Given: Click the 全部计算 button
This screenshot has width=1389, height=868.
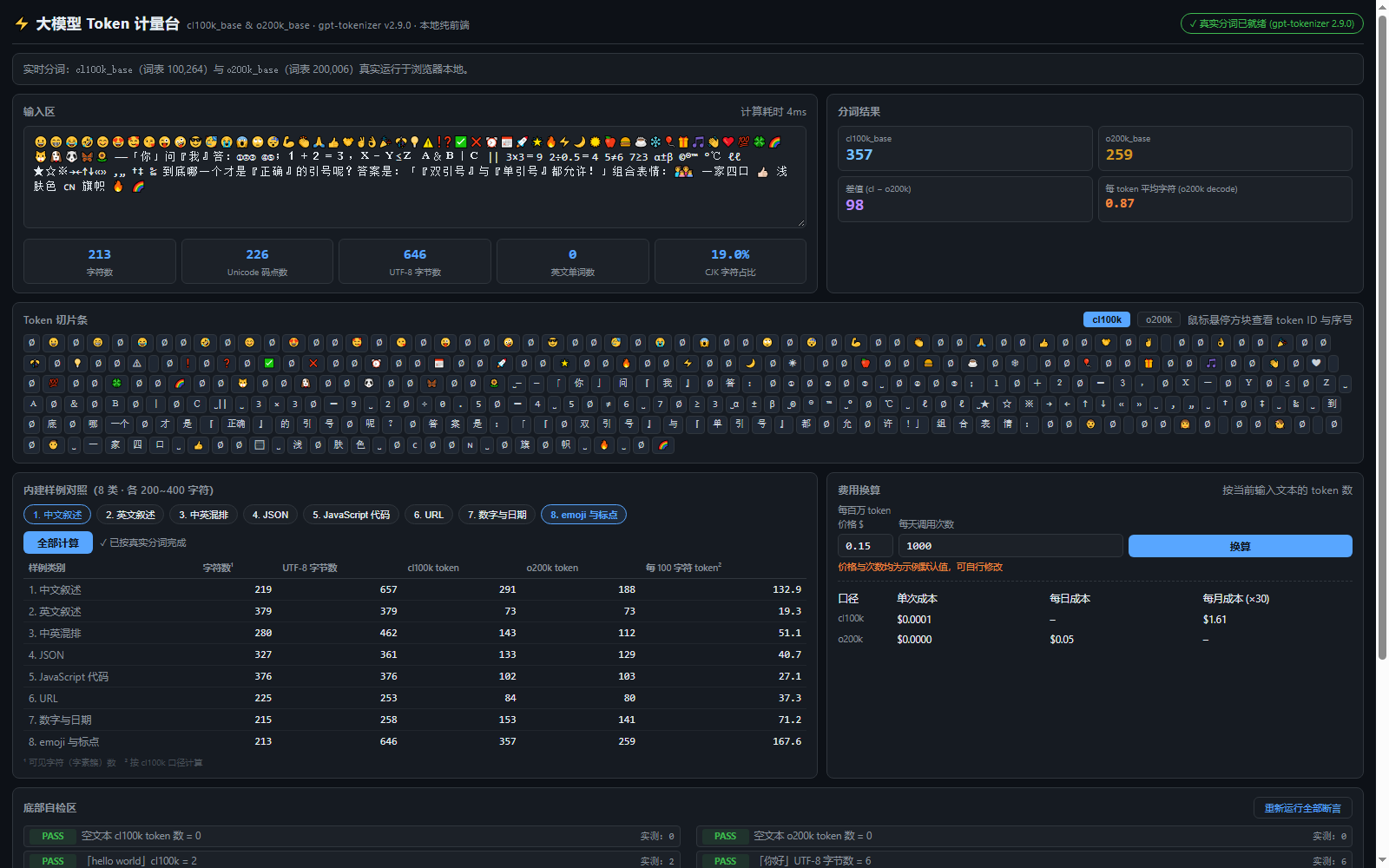Looking at the screenshot, I should 58,543.
